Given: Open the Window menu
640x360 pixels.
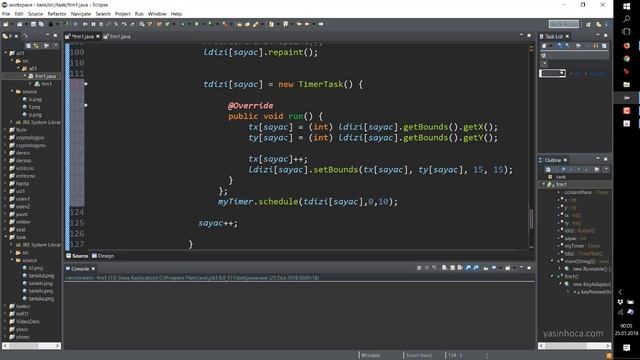Looking at the screenshot, I should (157, 13).
